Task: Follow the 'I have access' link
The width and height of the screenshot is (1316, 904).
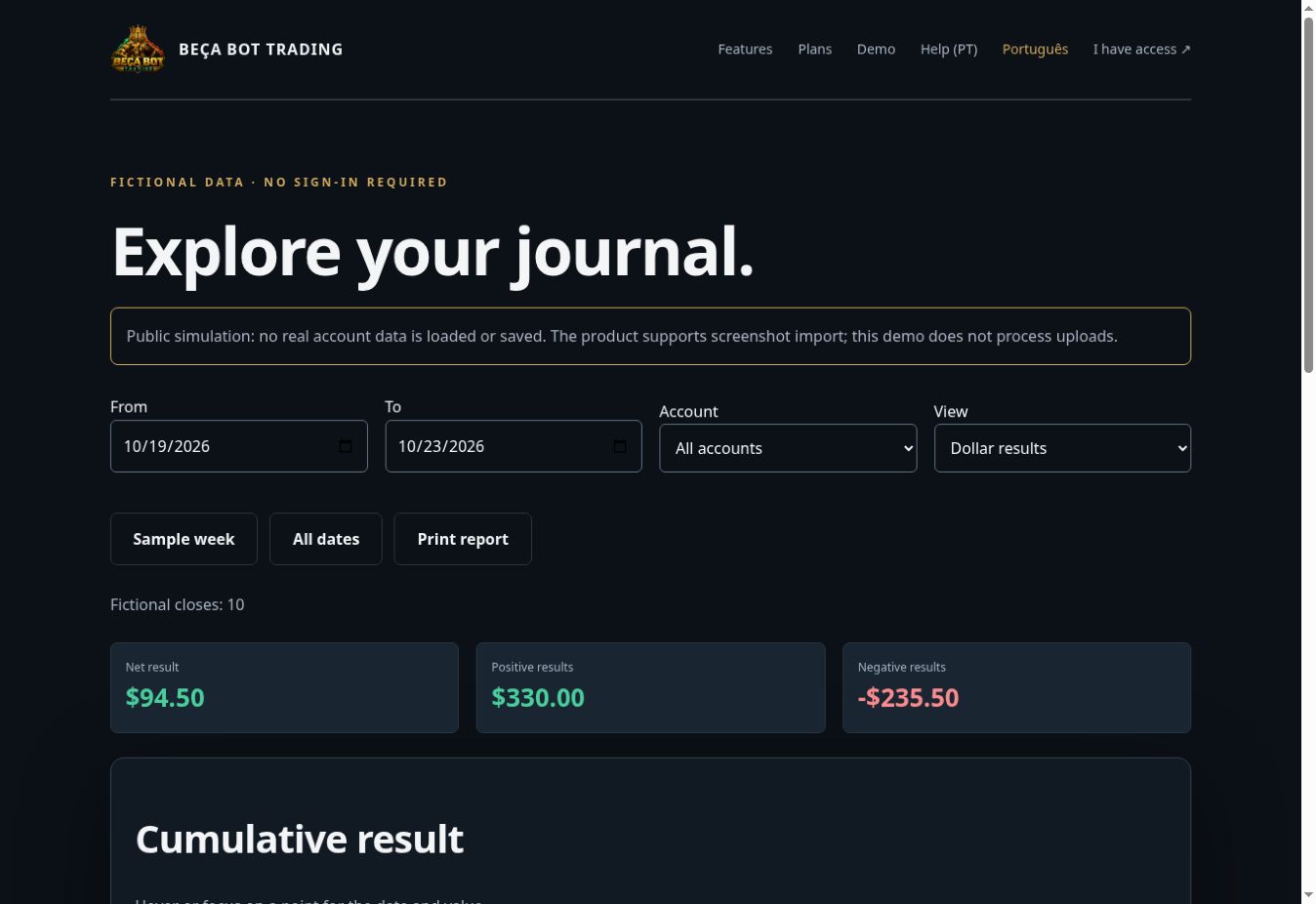Action: pos(1142,49)
